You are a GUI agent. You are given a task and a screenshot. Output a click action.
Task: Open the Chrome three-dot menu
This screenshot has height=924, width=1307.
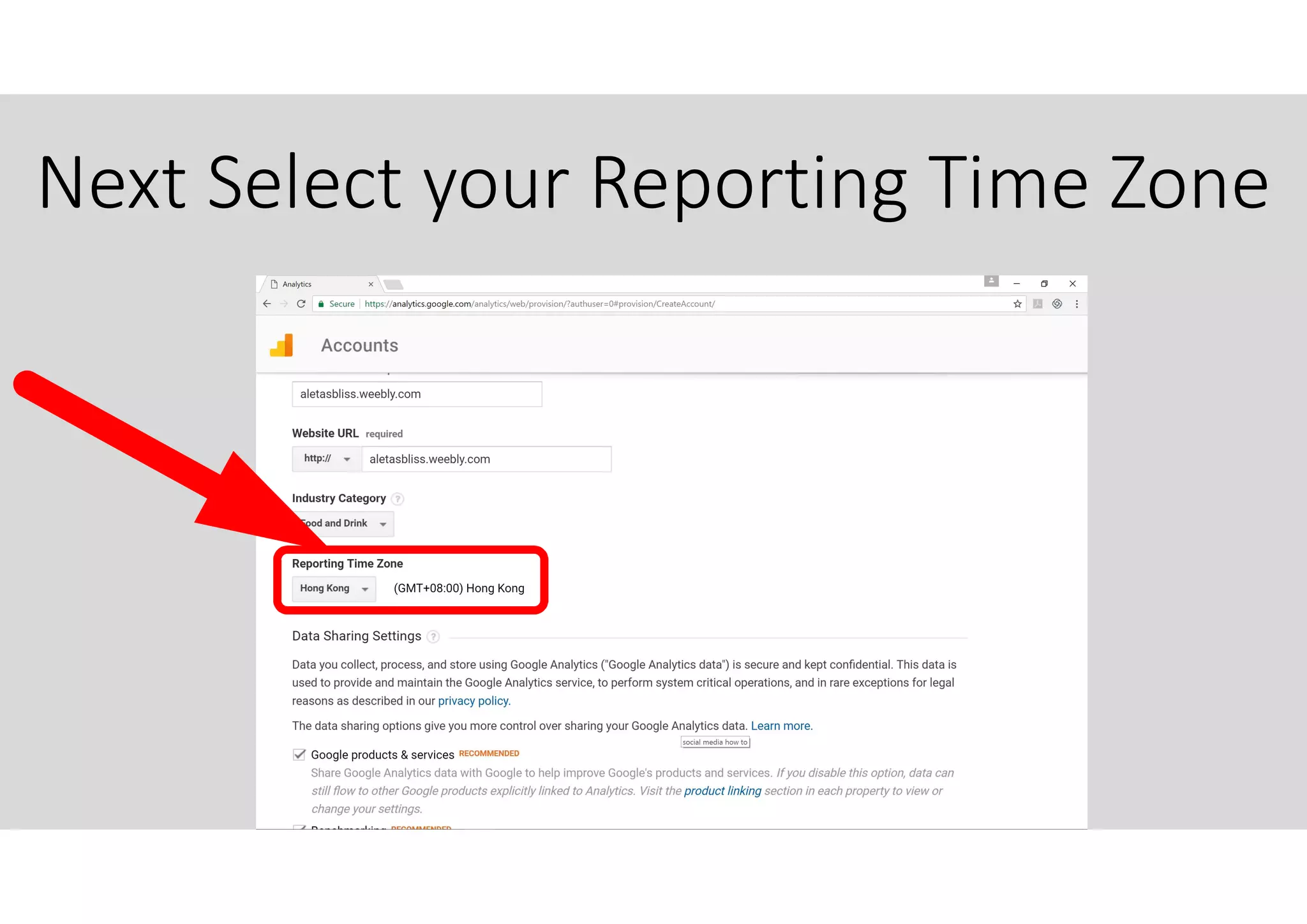[x=1077, y=304]
